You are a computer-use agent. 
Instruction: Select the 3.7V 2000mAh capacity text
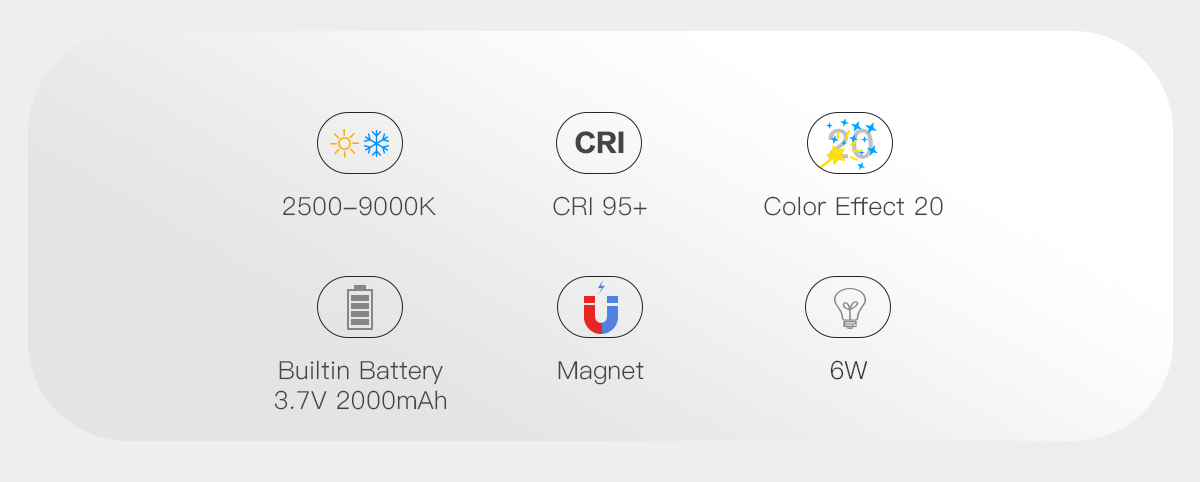[x=360, y=401]
